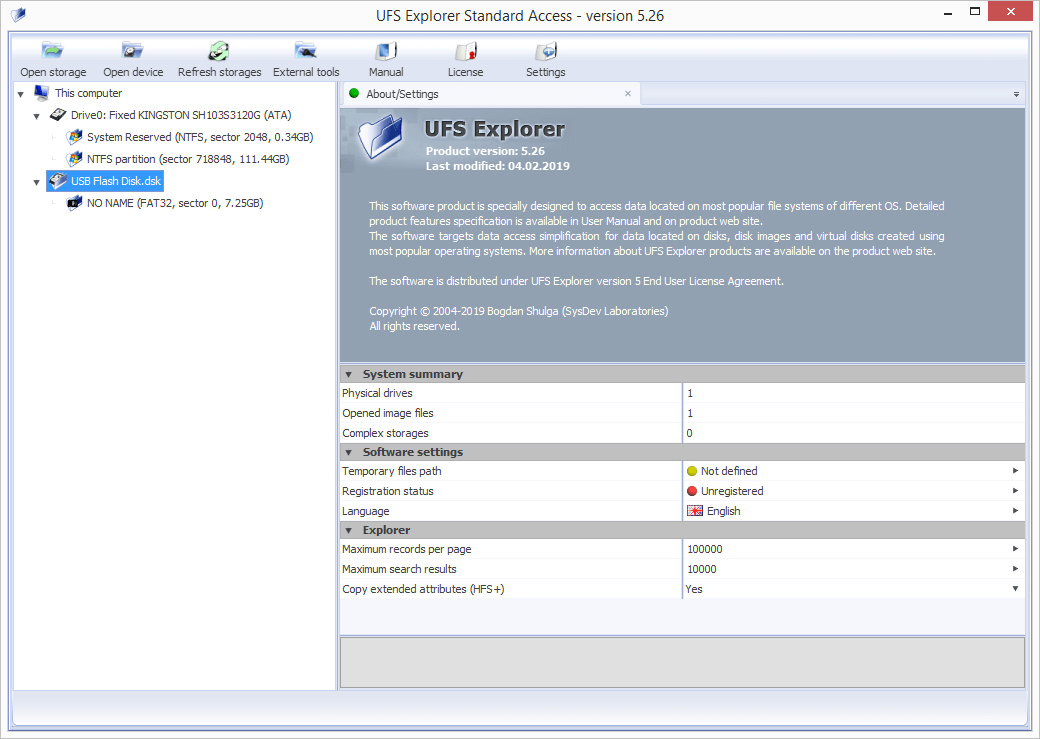
Task: Select USB Flash Disk.dsk entry
Action: 116,181
